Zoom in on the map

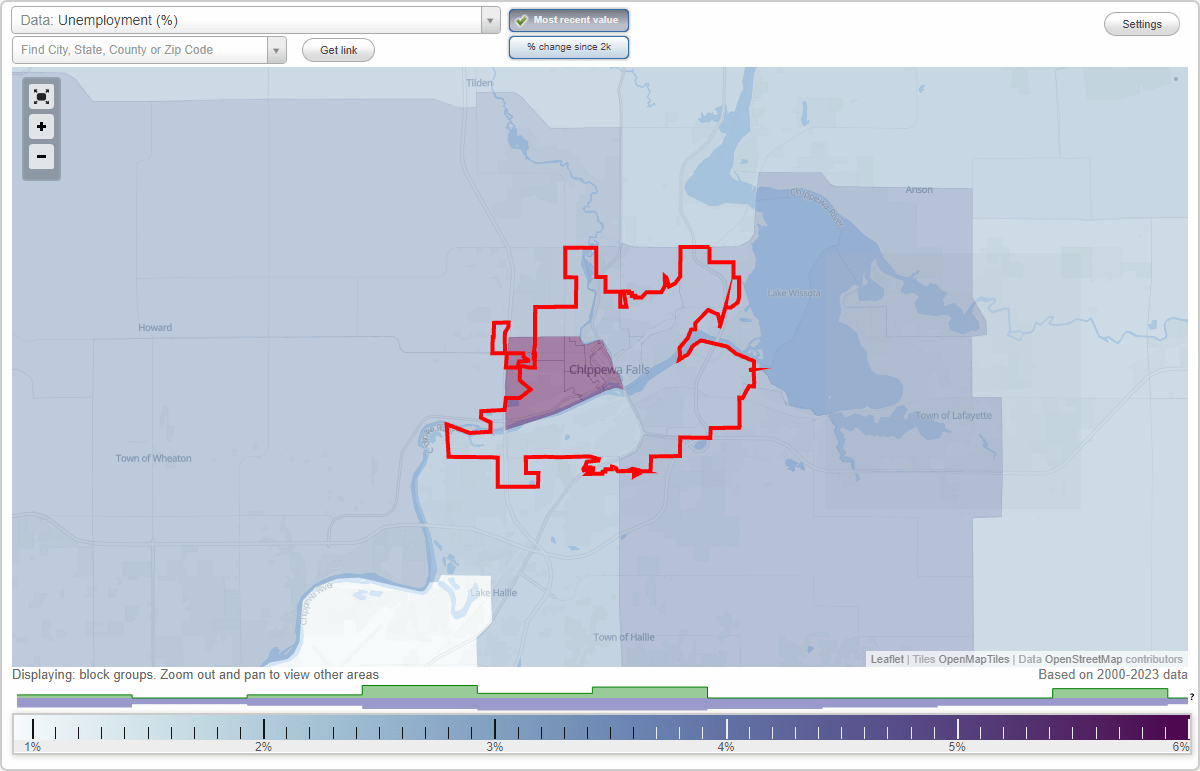tap(41, 127)
